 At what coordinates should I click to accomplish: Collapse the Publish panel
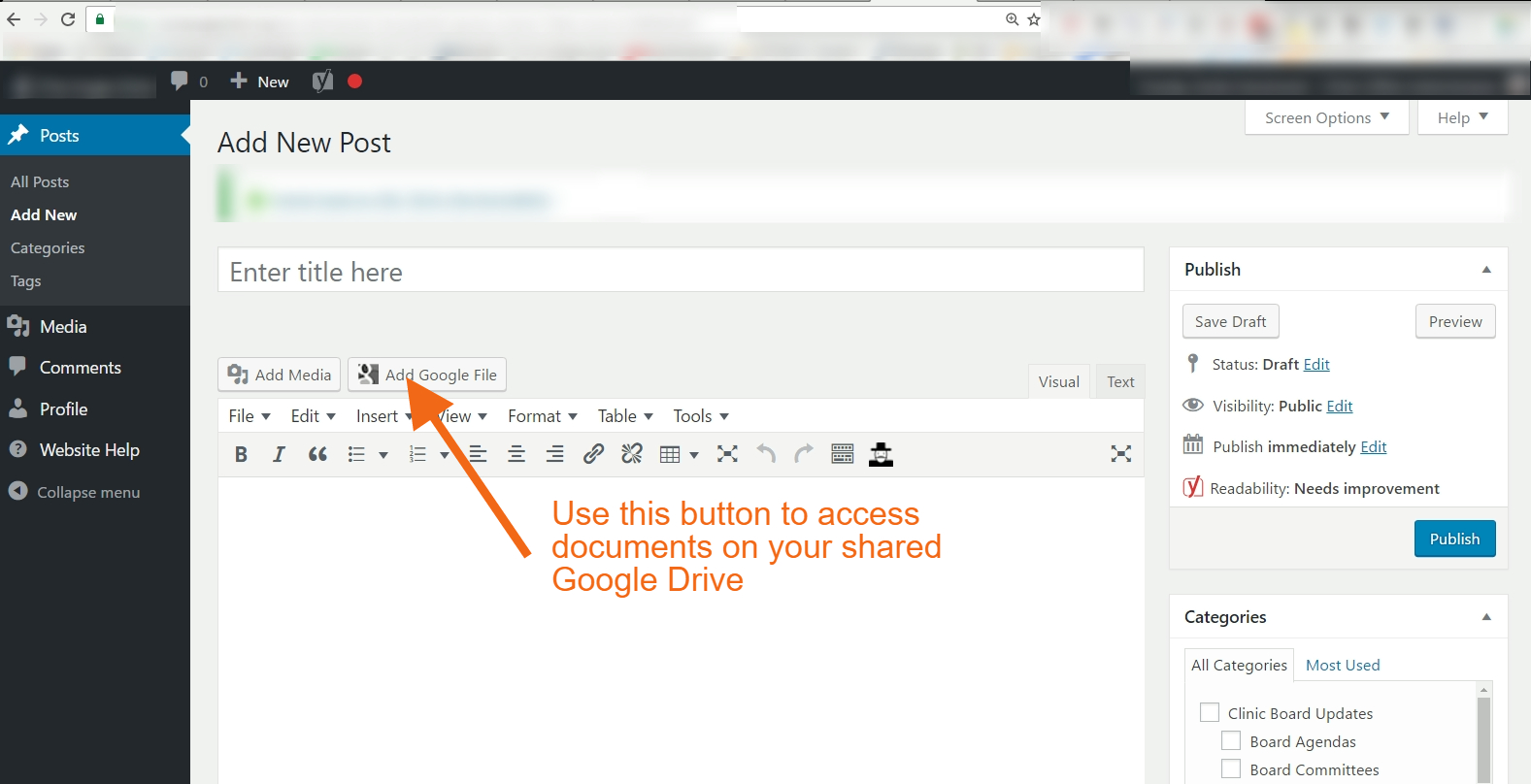coord(1486,270)
